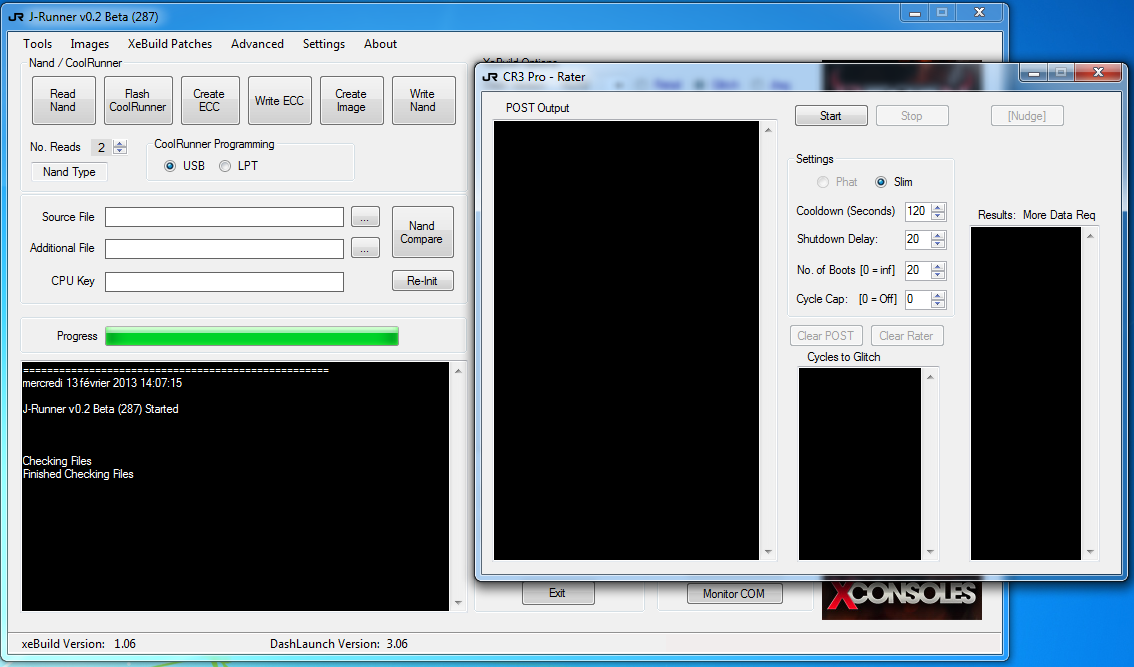
Task: Maximize the J-Runner window
Action: click(942, 12)
